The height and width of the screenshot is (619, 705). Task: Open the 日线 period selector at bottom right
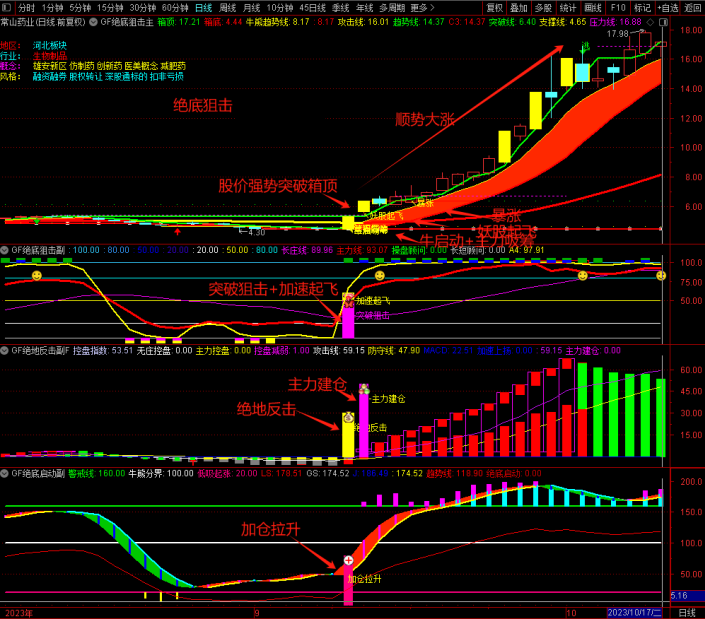(687, 612)
